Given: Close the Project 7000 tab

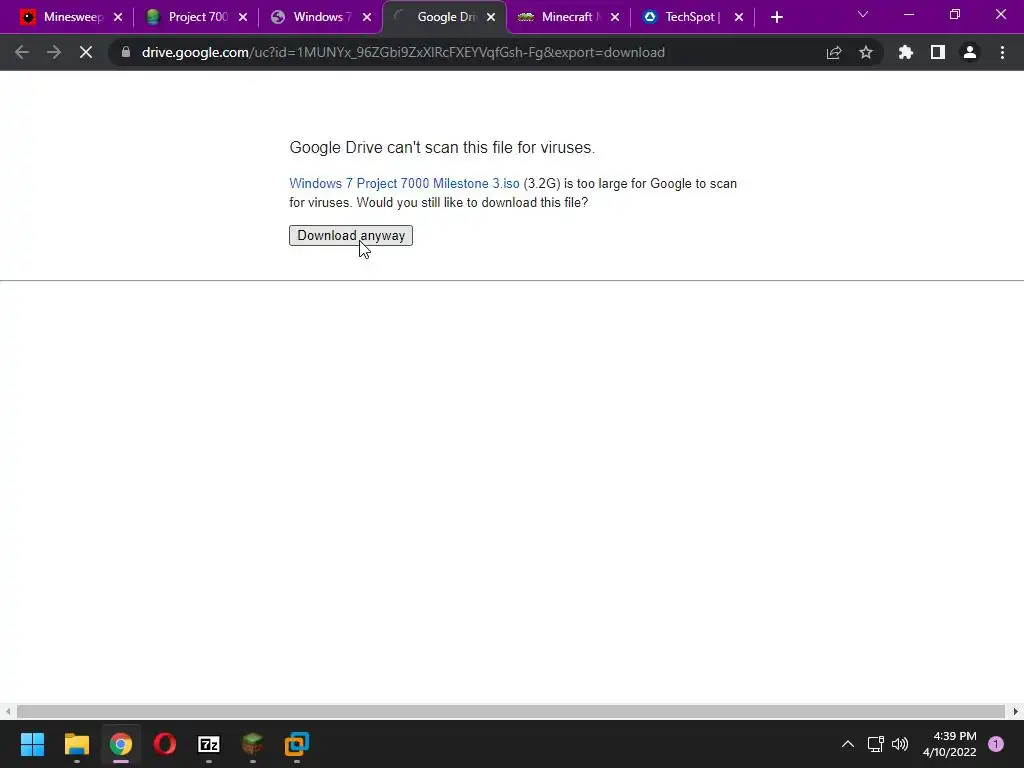Looking at the screenshot, I should click(242, 17).
